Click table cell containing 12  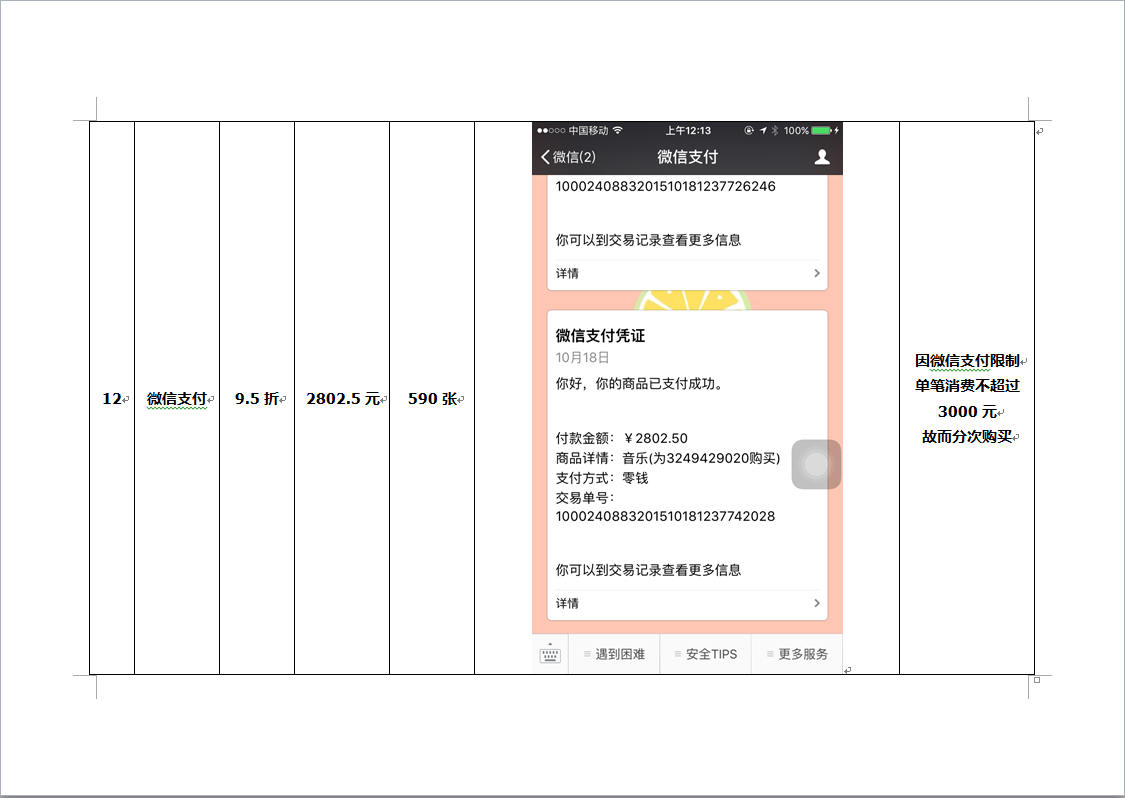pyautogui.click(x=112, y=398)
